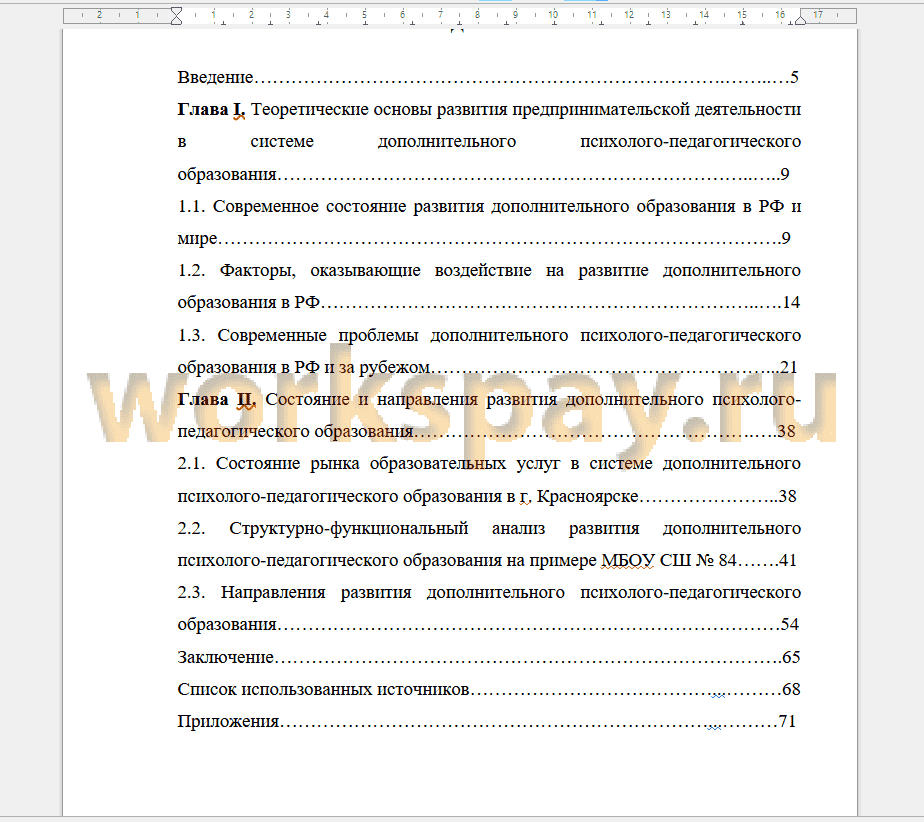Image resolution: width=924 pixels, height=822 pixels.
Task: Click page number 41 in the contents
Action: click(x=788, y=560)
